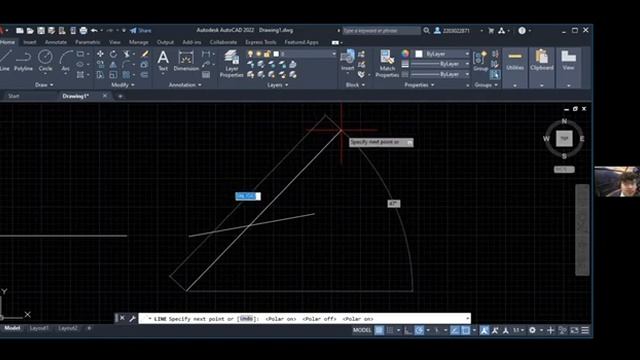Click the Trim tool icon
Image resolution: width=640 pixels, height=360 pixels.
pos(127,54)
